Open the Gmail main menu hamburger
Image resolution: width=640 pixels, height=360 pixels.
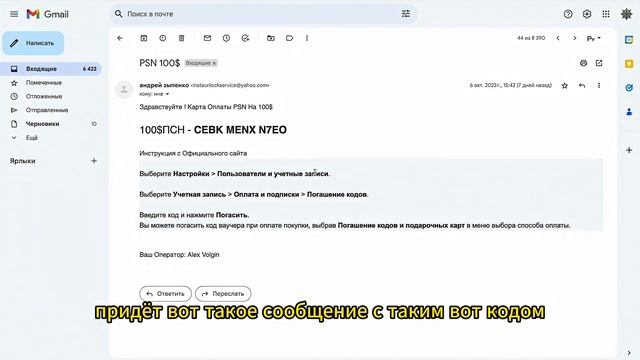[14, 14]
